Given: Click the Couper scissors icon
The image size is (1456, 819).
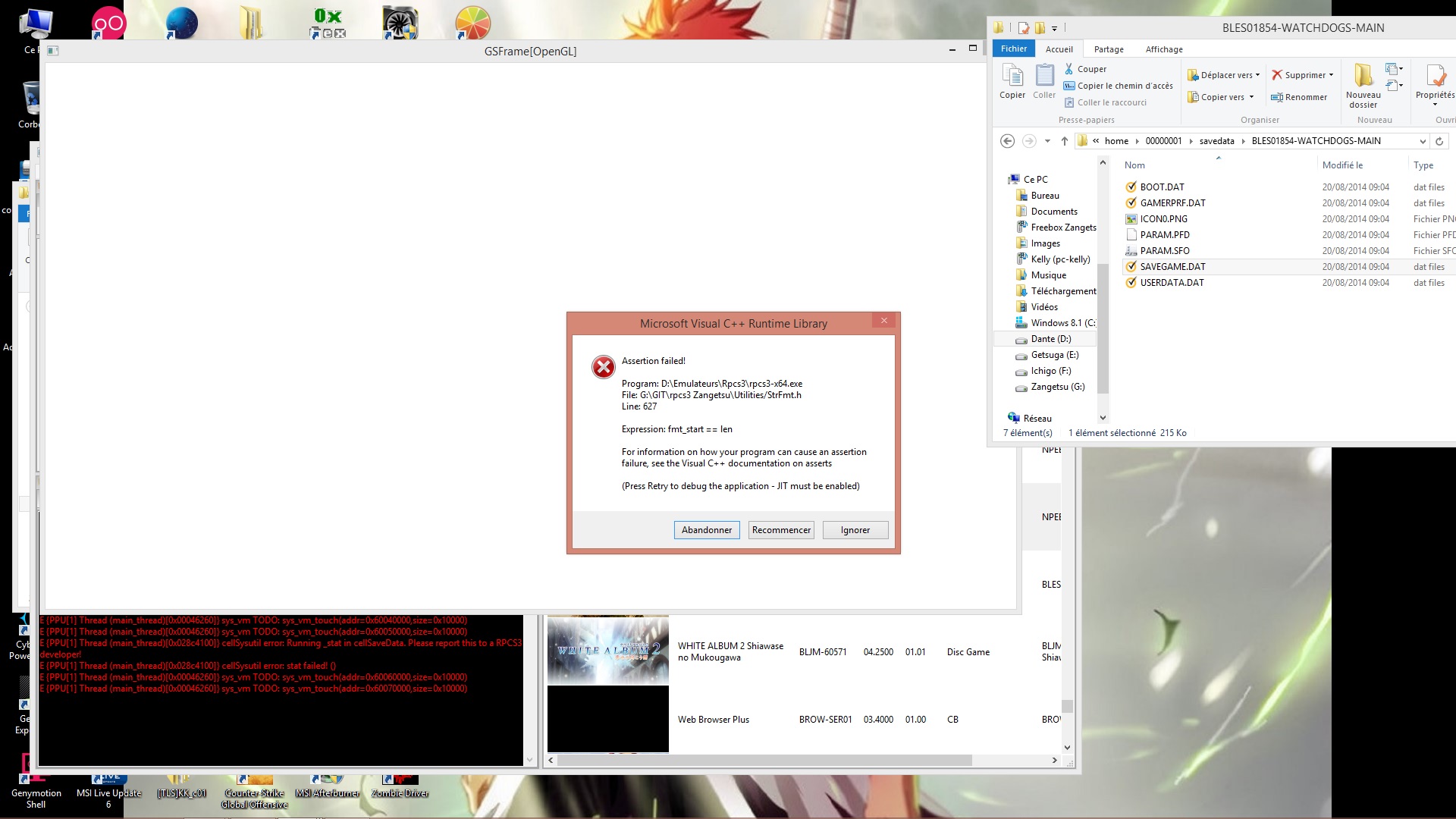Looking at the screenshot, I should point(1069,69).
